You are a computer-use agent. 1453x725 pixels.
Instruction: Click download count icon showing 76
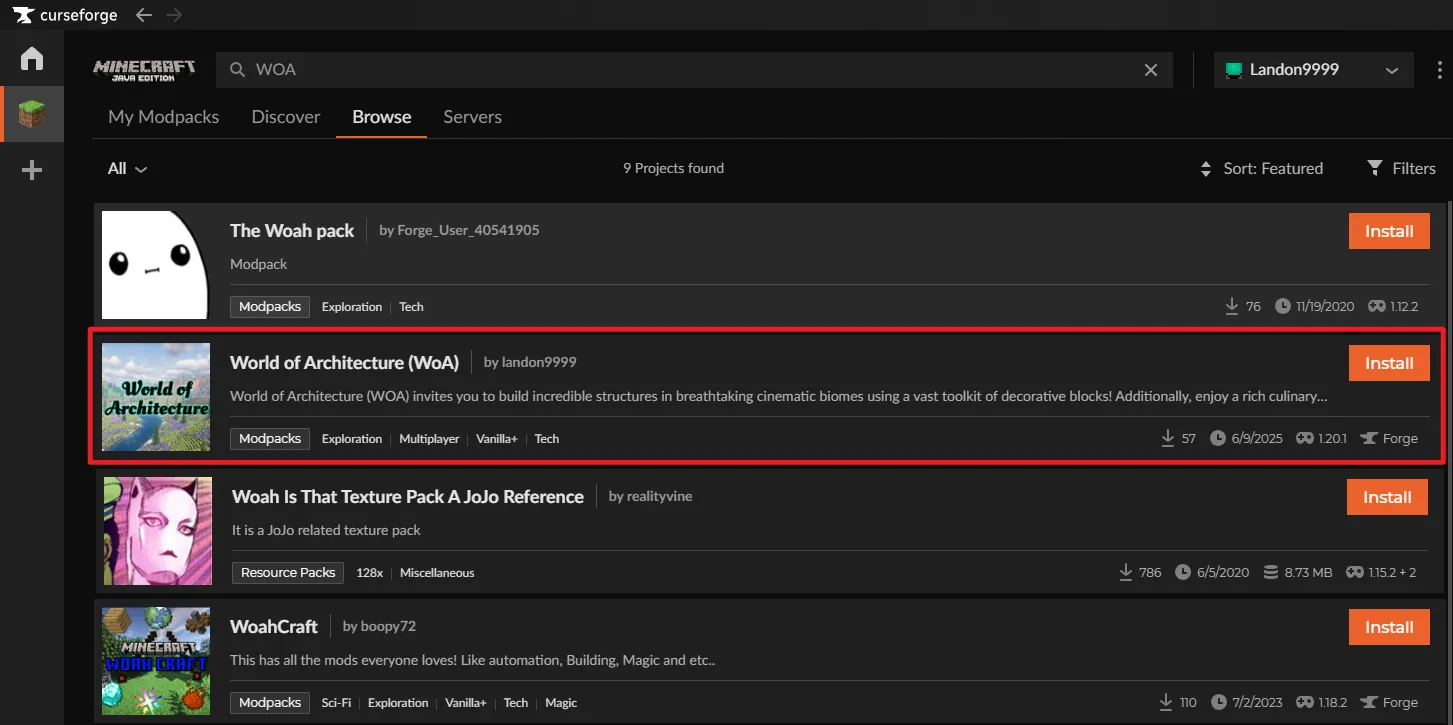(1232, 306)
